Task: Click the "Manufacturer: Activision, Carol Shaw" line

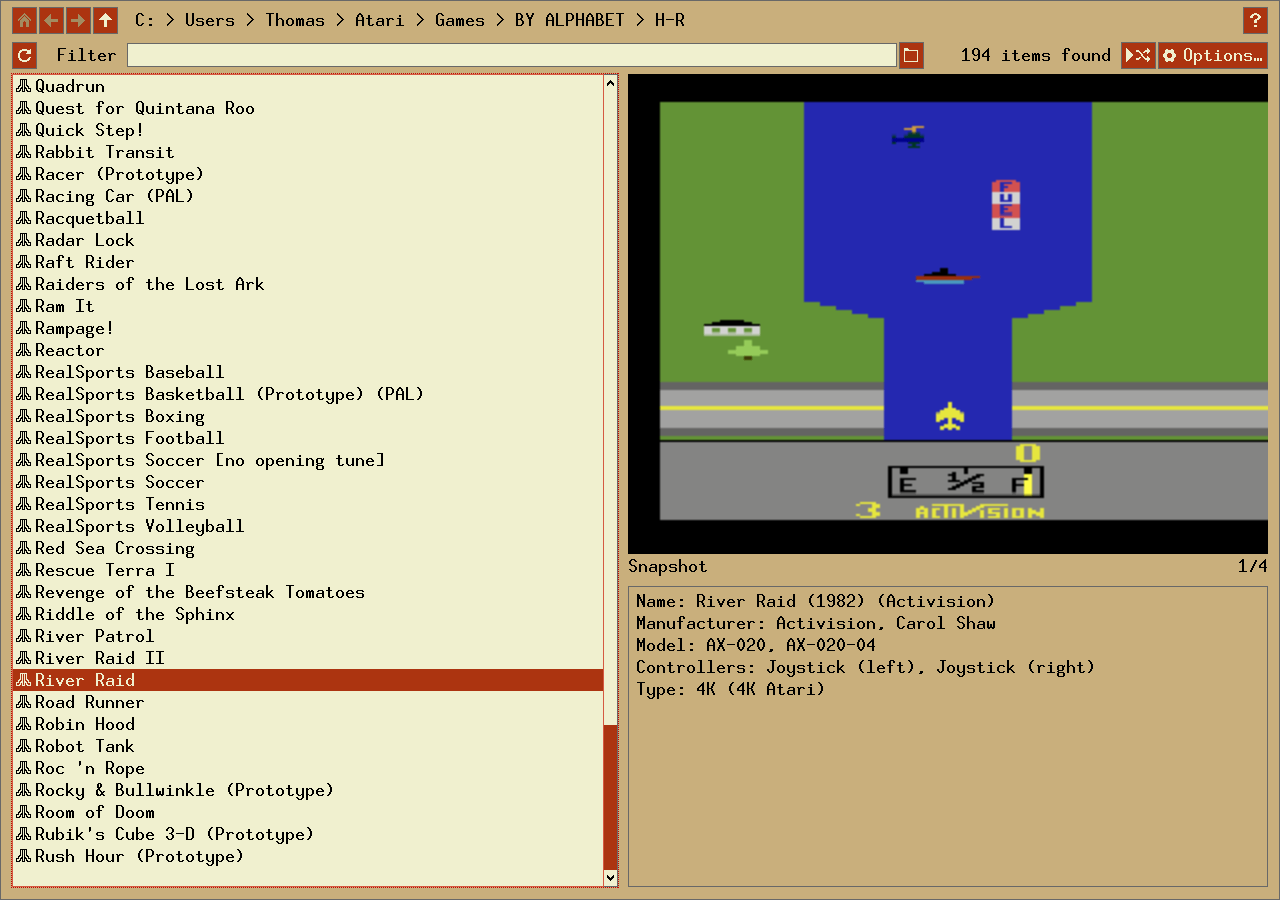Action: point(816,623)
